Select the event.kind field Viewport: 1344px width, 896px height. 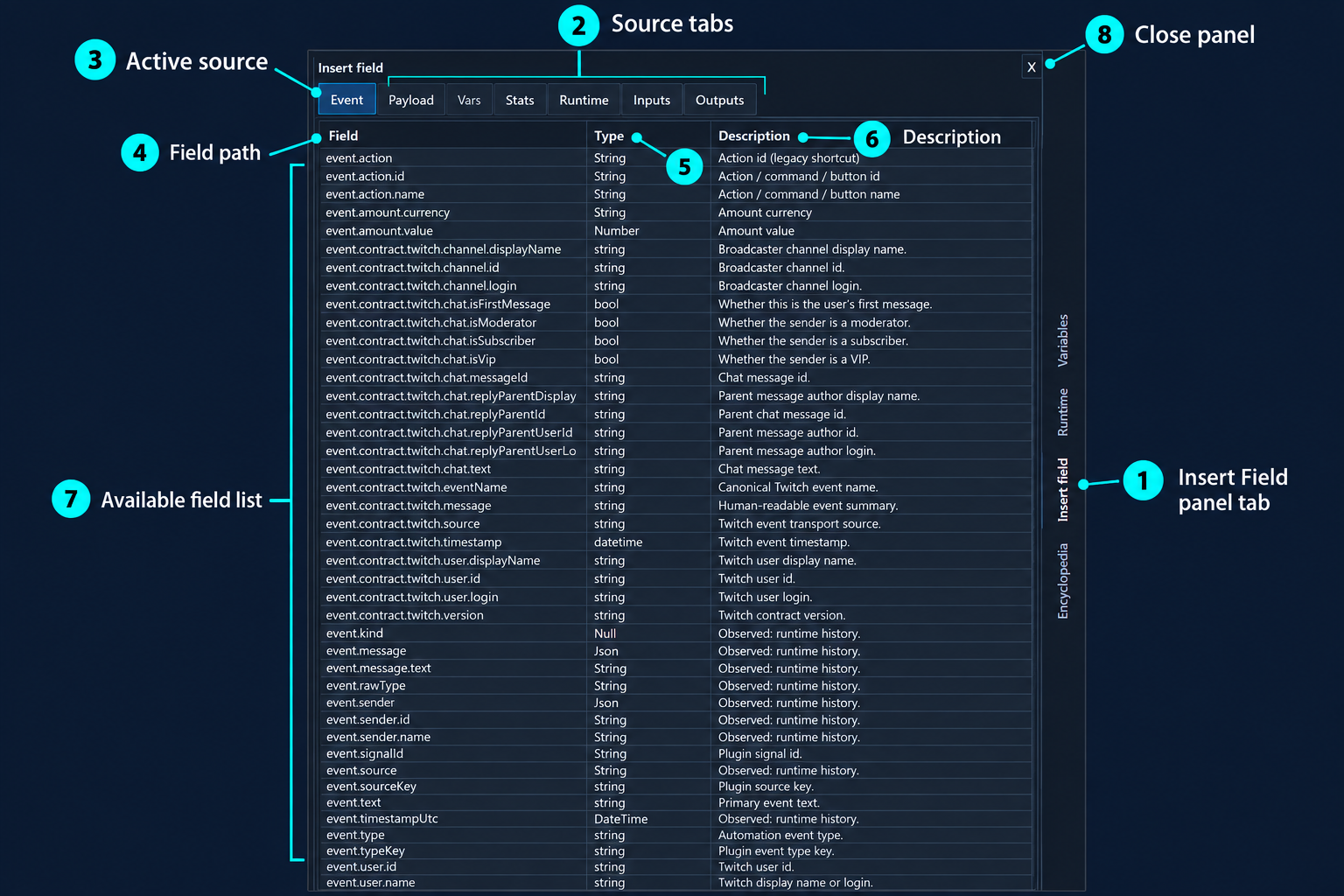[x=675, y=633]
